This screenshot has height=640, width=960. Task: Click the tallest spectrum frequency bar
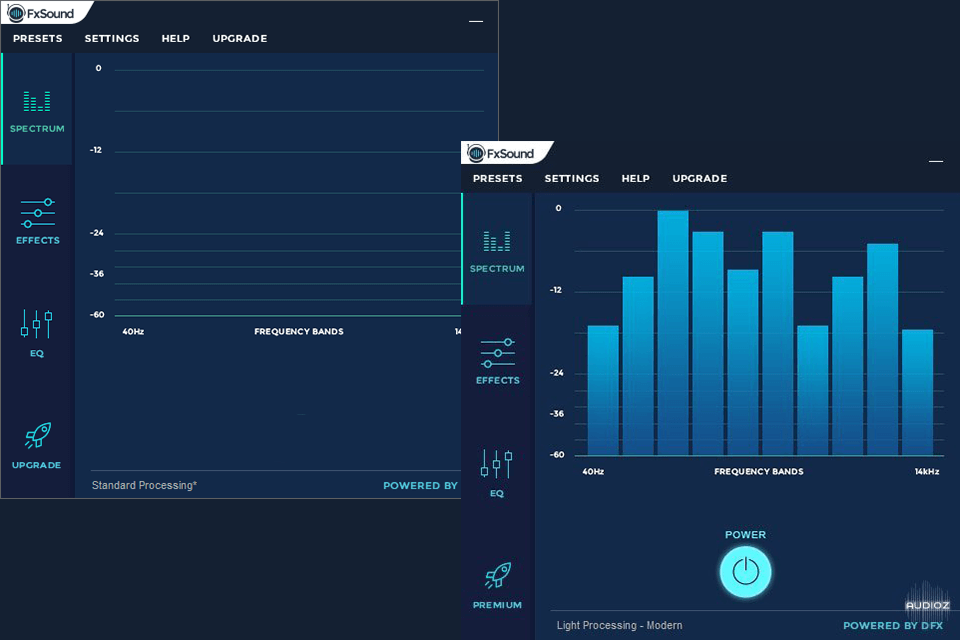click(x=671, y=330)
